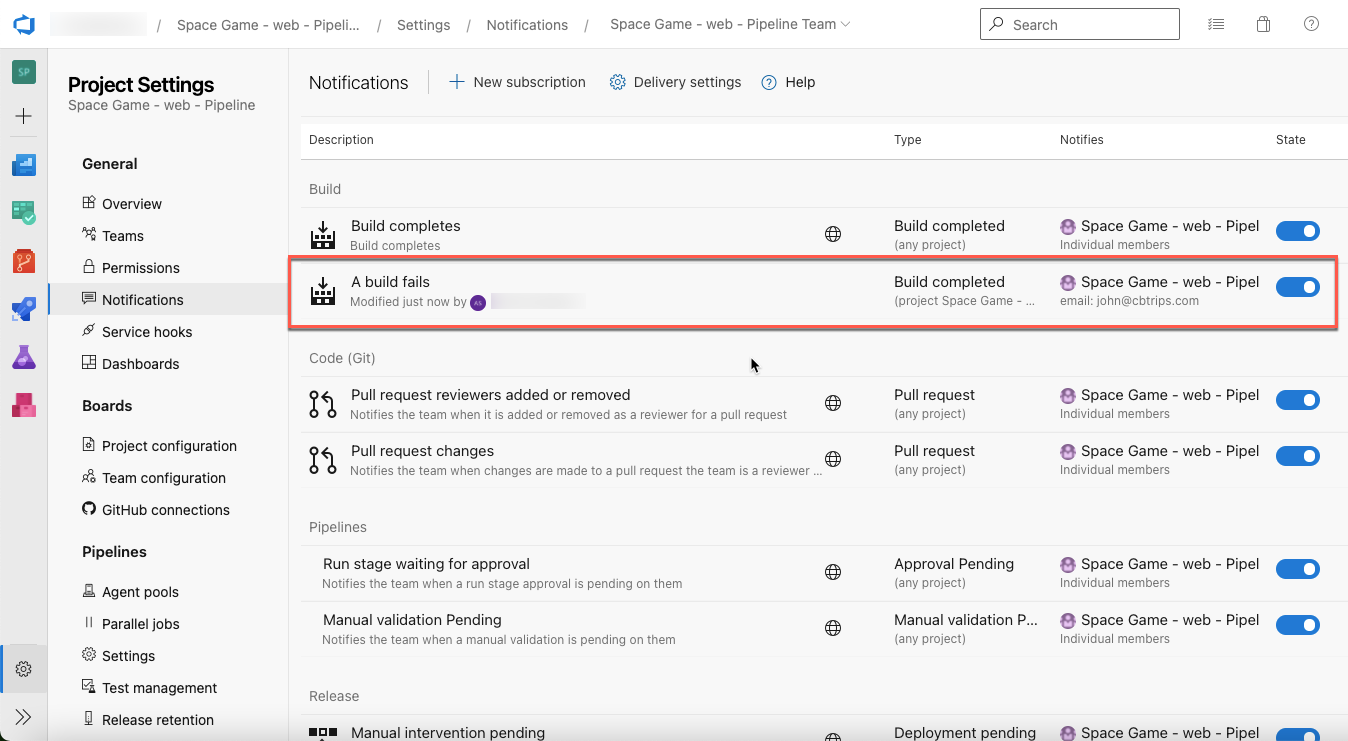
Task: Open the shopping bag marketplace icon
Action: [1263, 24]
